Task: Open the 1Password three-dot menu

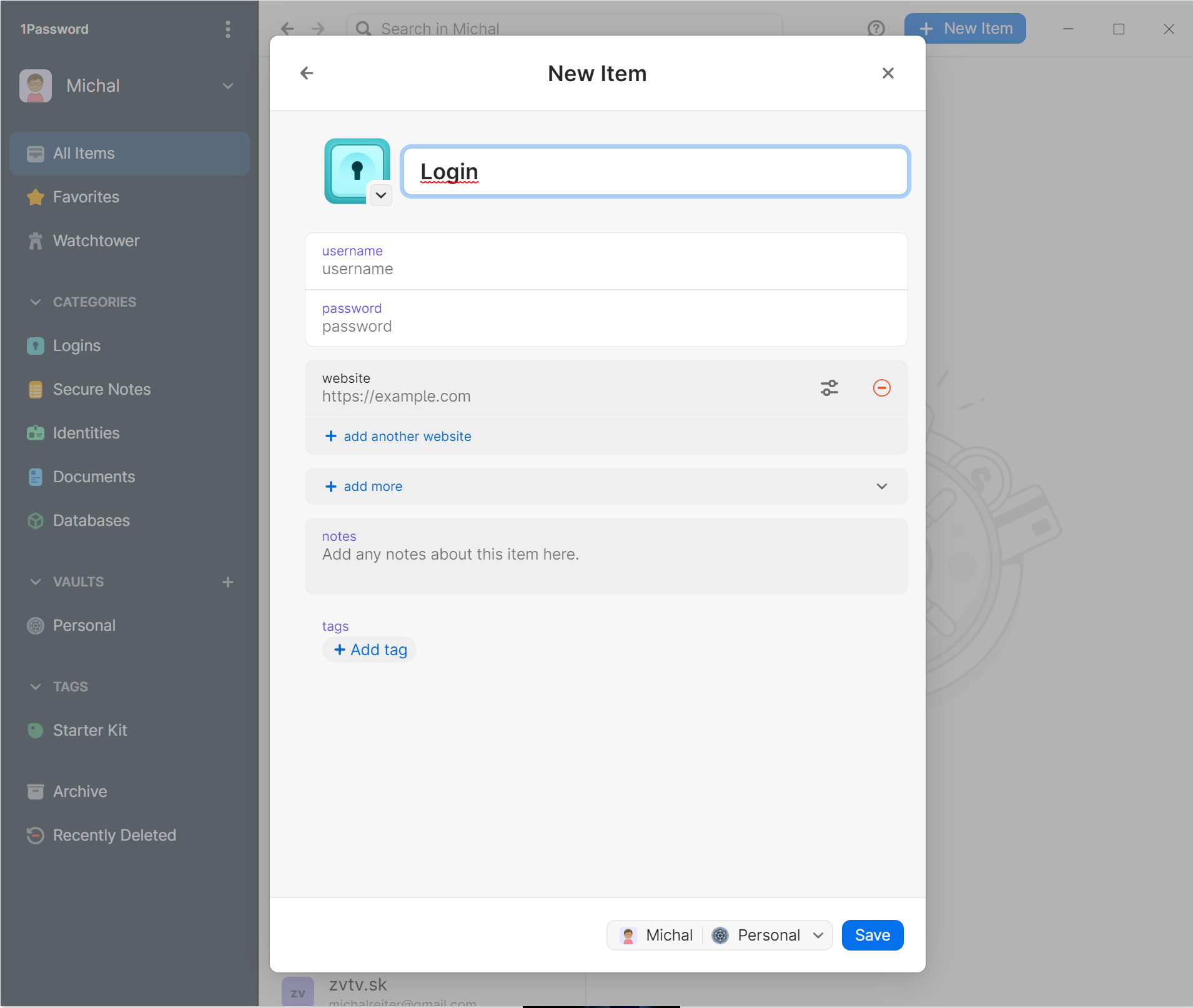Action: point(228,29)
